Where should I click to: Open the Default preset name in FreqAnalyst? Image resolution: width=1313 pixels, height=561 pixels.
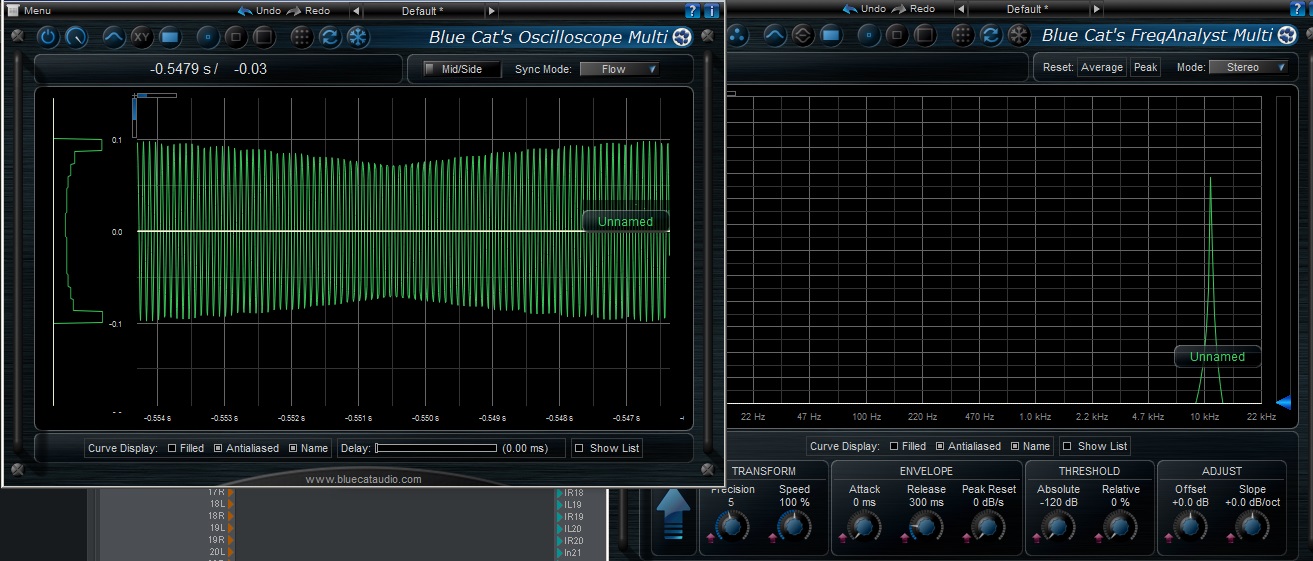[x=1027, y=9]
